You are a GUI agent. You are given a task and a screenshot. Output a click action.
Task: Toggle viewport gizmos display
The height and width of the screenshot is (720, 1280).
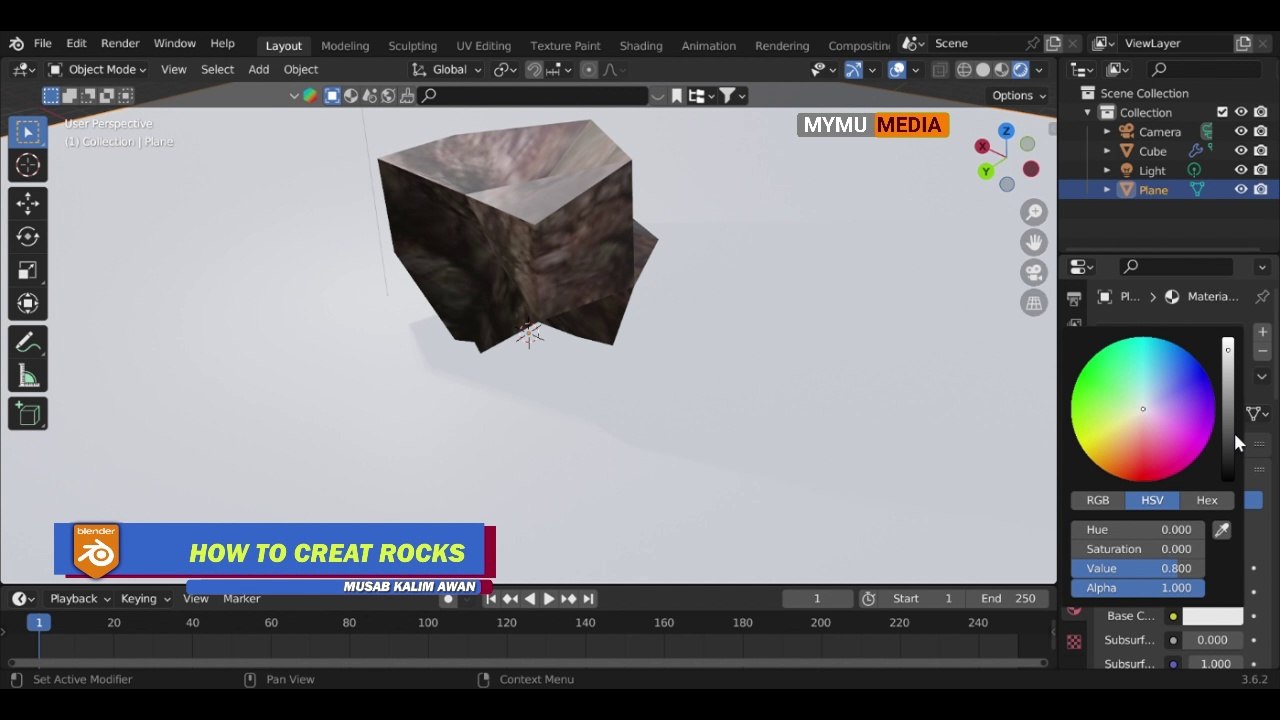[853, 70]
